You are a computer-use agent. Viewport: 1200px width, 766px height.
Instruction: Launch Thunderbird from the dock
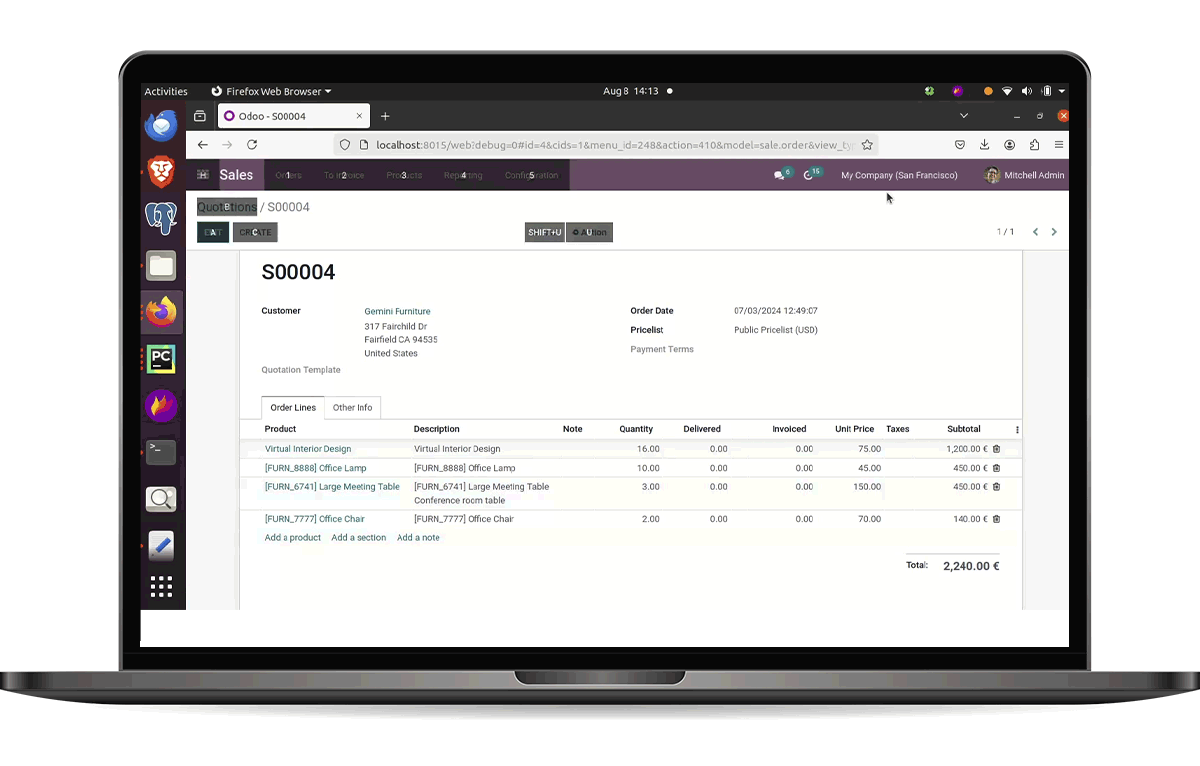click(161, 126)
